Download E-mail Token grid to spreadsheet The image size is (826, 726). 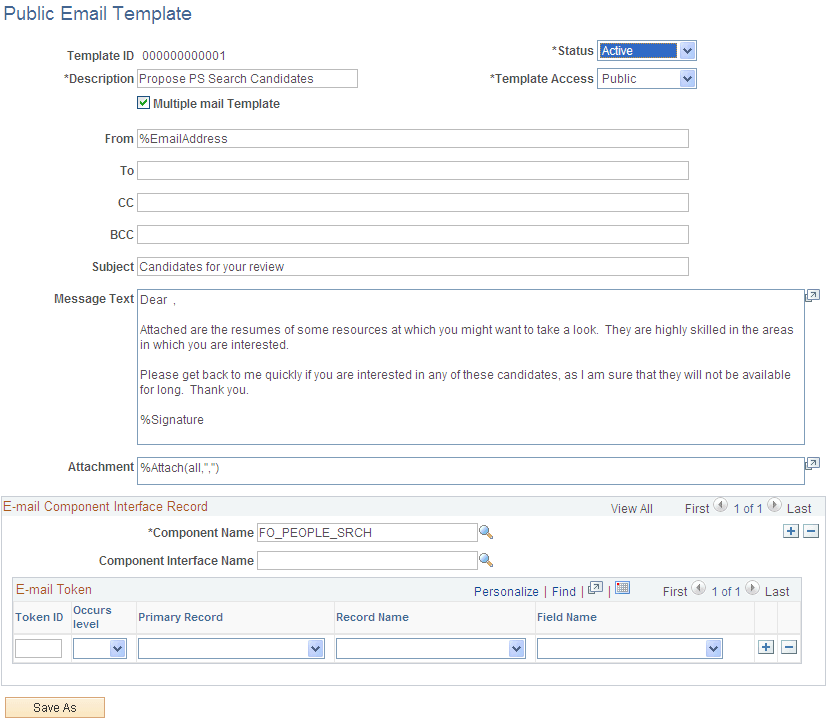click(x=622, y=590)
